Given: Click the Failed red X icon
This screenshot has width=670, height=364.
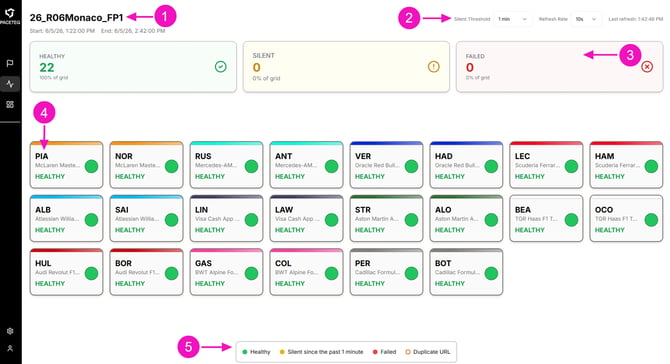Looking at the screenshot, I should click(x=647, y=67).
